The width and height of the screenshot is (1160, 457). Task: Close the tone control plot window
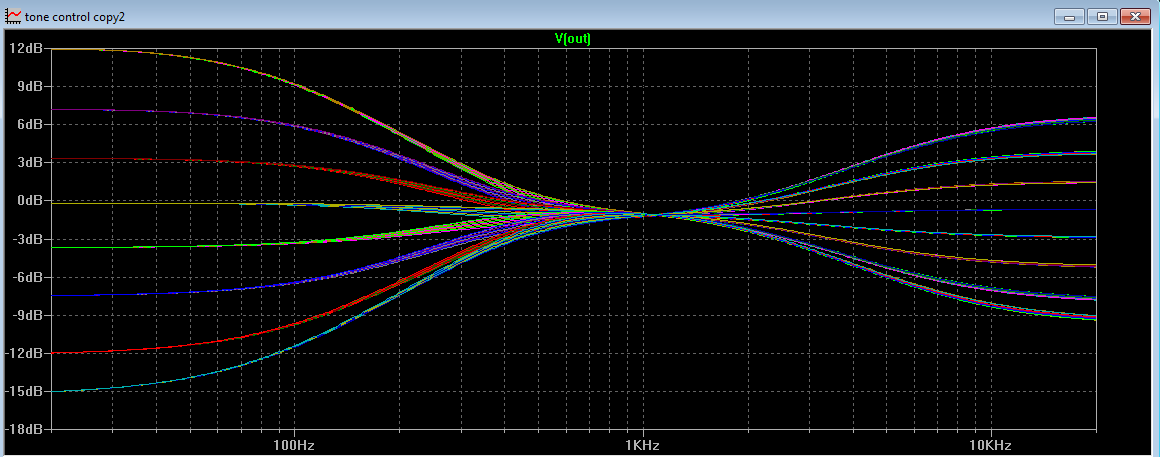tap(1135, 16)
